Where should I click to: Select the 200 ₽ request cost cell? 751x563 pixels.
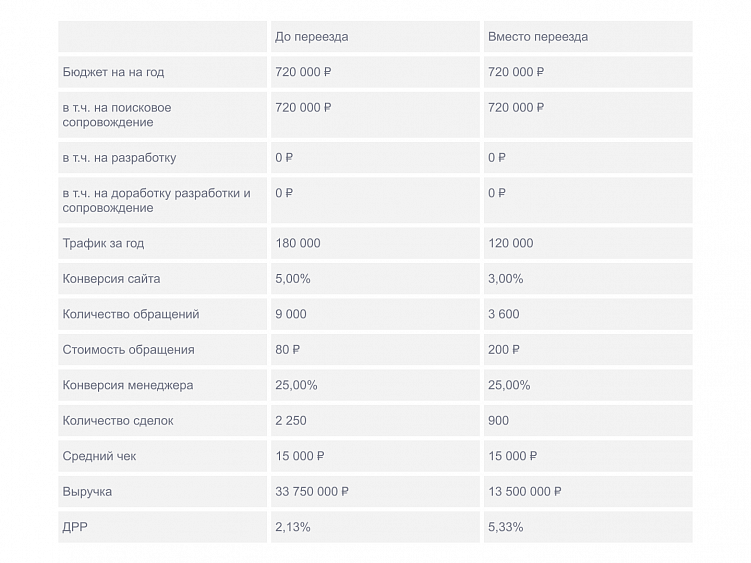click(503, 350)
